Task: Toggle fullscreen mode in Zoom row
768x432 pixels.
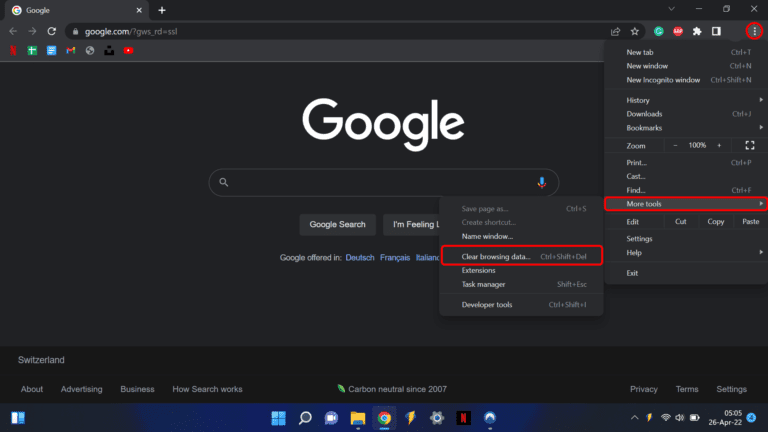Action: point(749,145)
